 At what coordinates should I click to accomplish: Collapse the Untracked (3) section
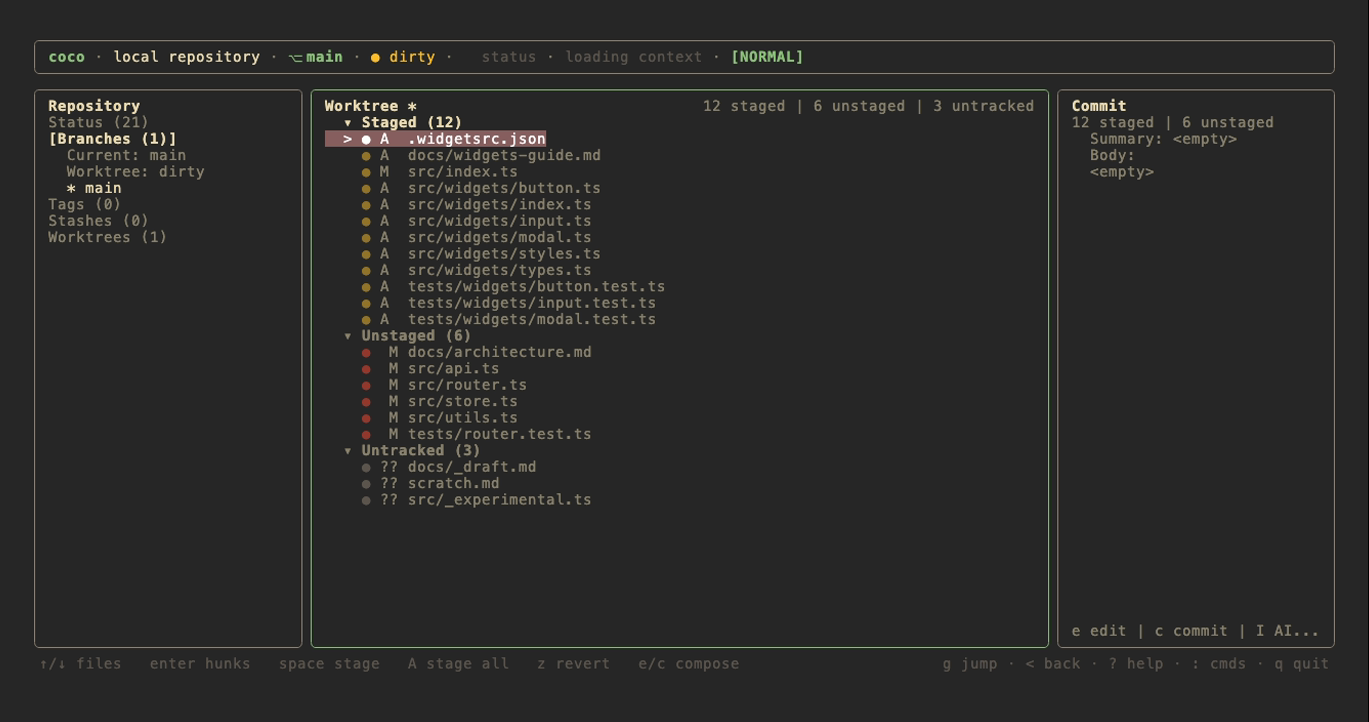[348, 451]
